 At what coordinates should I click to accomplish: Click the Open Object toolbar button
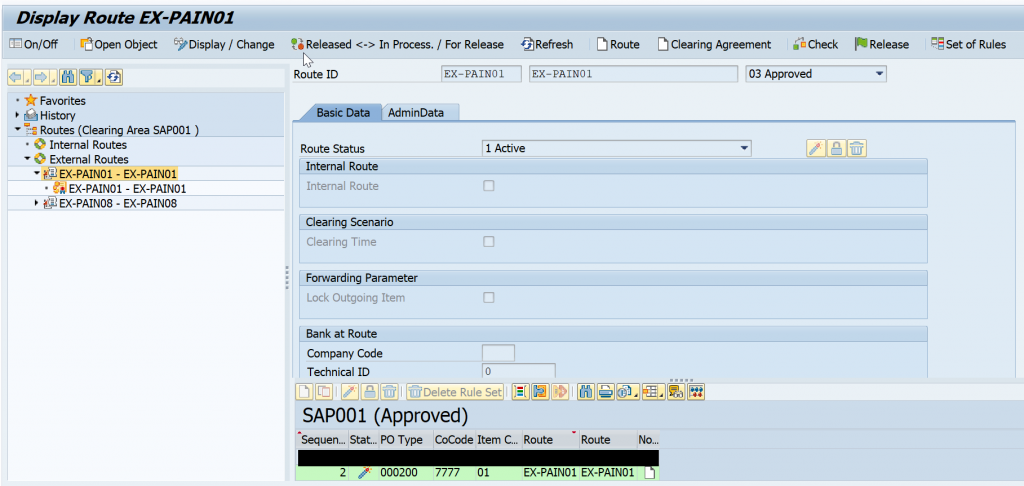(x=119, y=44)
